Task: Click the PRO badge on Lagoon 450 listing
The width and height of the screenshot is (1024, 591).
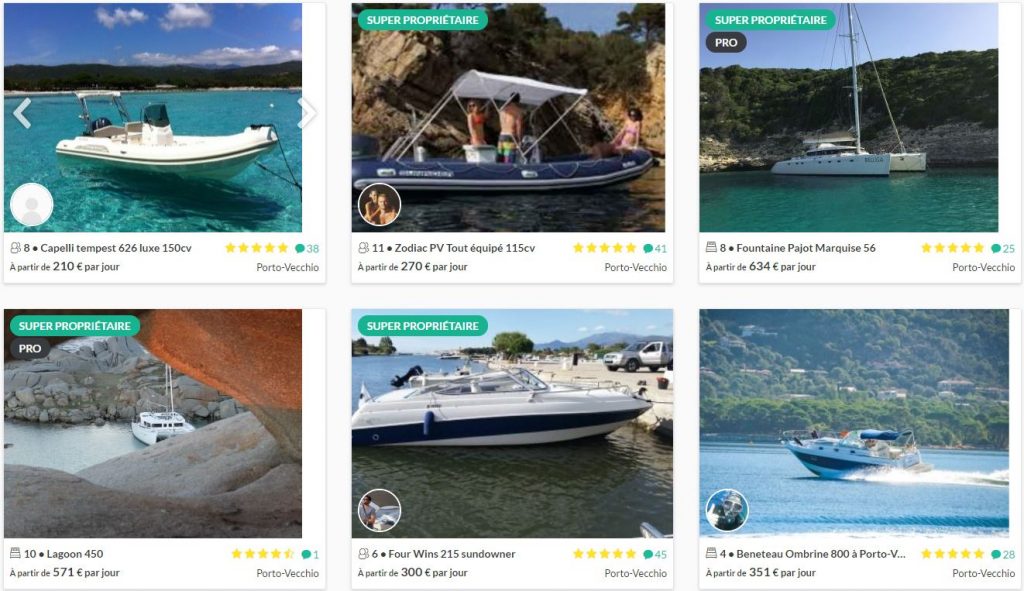Action: coord(30,348)
